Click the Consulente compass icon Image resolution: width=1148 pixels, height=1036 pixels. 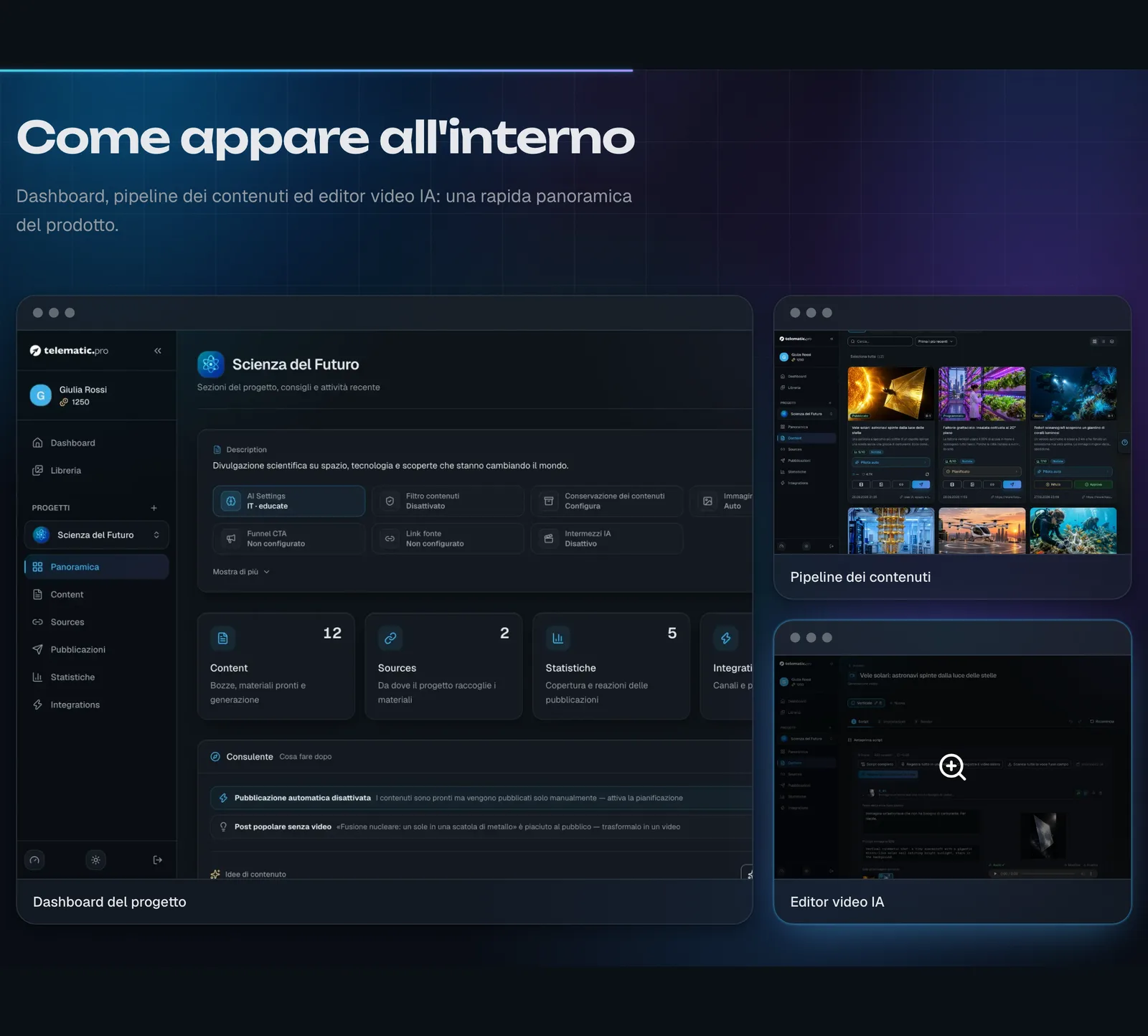(x=215, y=757)
